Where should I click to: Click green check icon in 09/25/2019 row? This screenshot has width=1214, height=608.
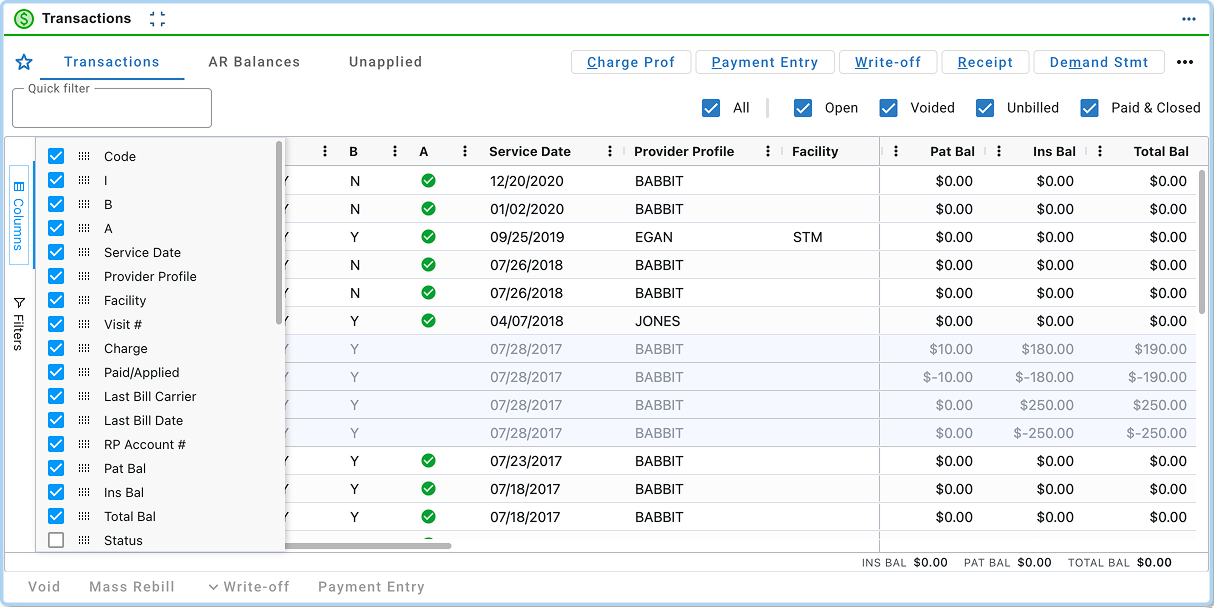tap(428, 237)
